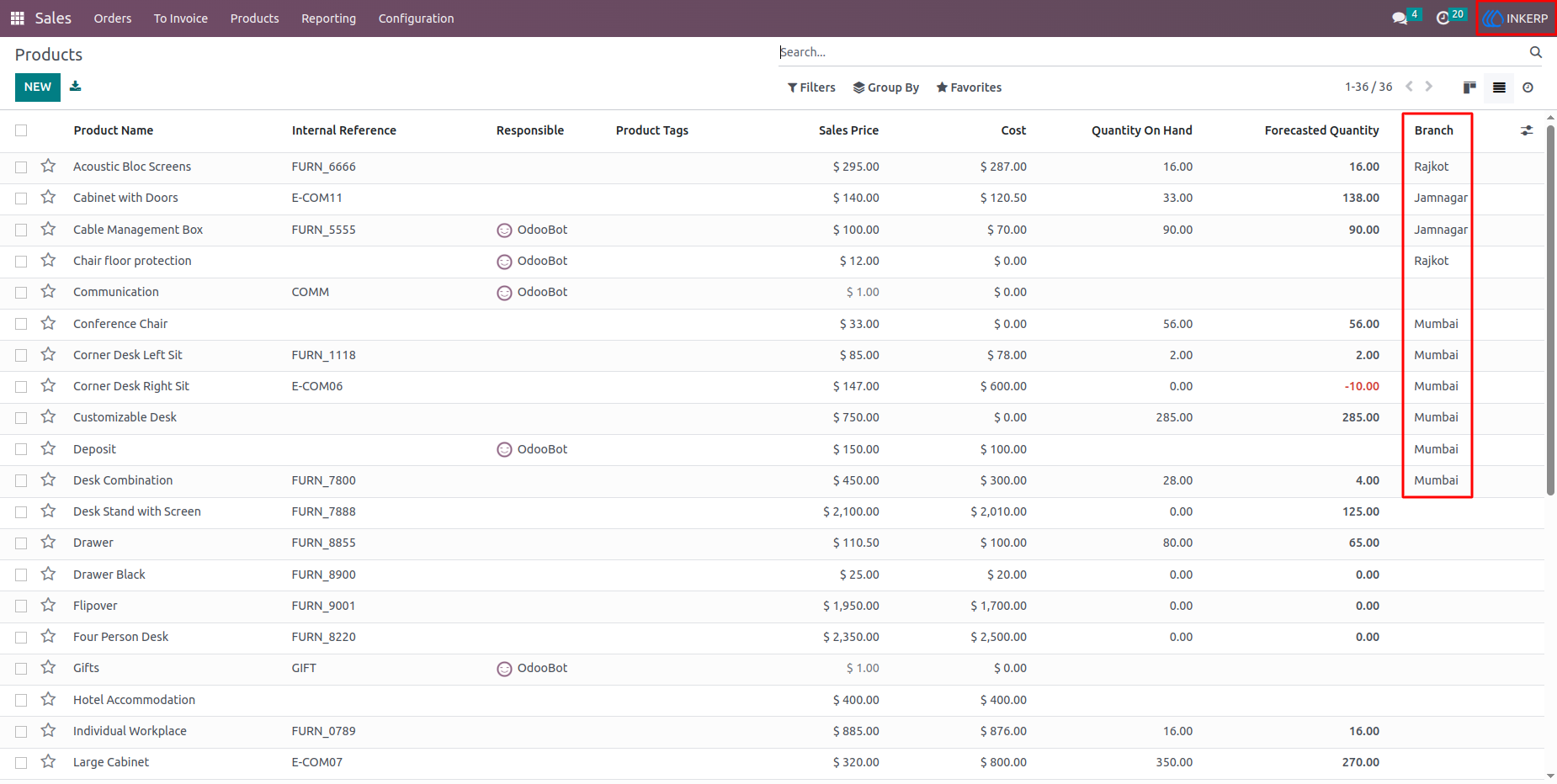Open the Orders menu
Image resolution: width=1557 pixels, height=784 pixels.
tap(113, 19)
